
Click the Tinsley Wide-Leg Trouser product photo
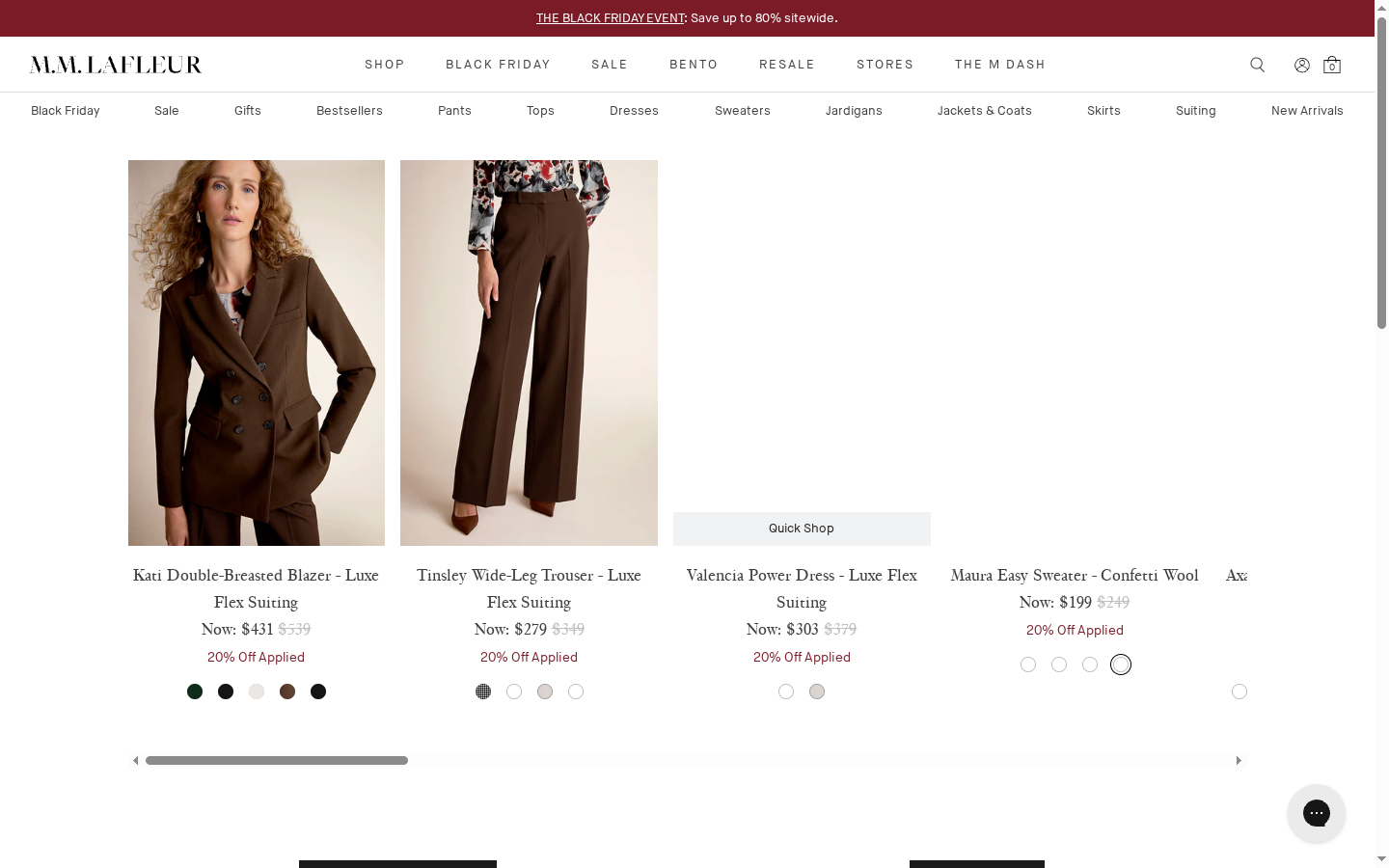pos(529,352)
